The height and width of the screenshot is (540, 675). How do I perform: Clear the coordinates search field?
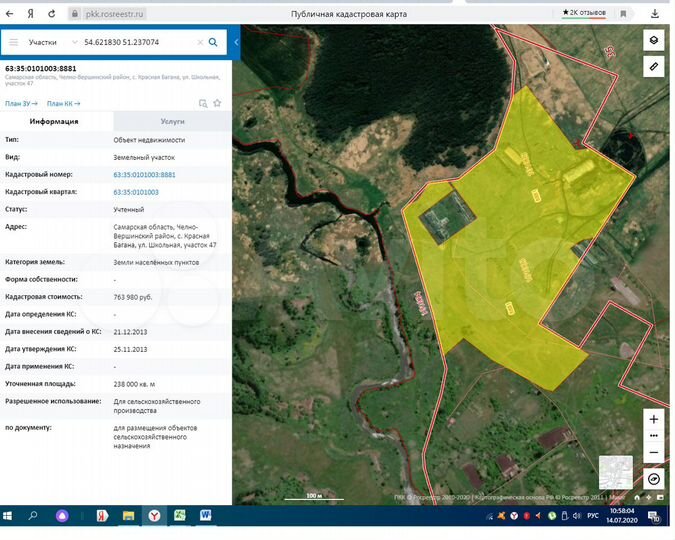click(x=200, y=42)
